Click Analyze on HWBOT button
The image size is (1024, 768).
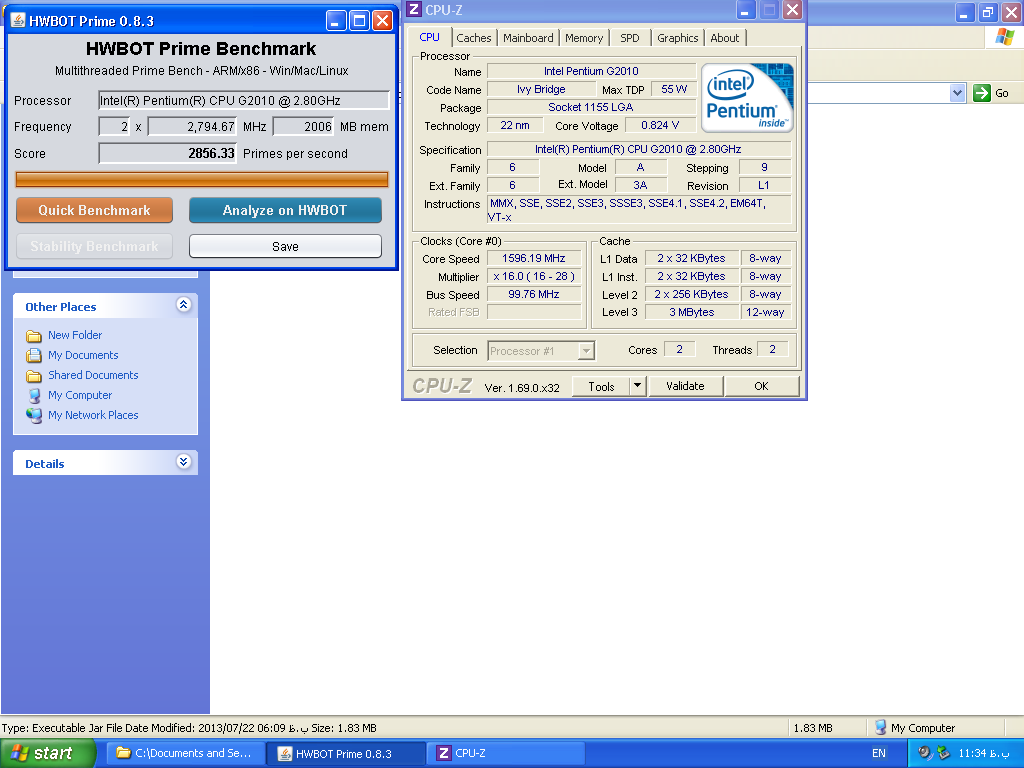point(285,210)
